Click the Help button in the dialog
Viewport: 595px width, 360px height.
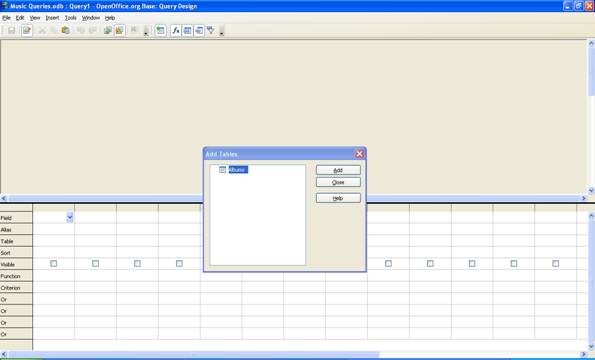pyautogui.click(x=338, y=198)
